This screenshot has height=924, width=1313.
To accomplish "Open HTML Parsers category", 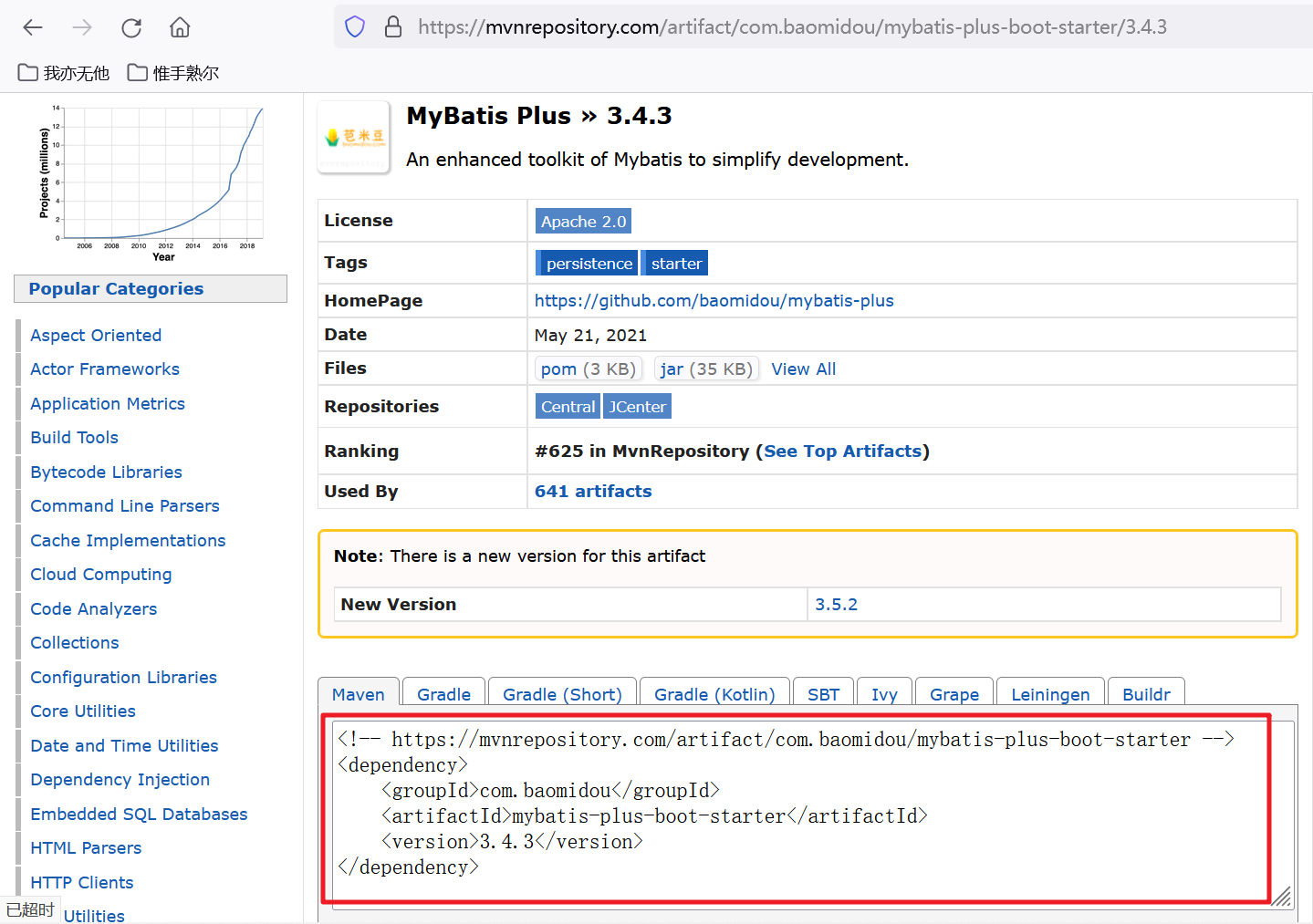I will (x=86, y=847).
